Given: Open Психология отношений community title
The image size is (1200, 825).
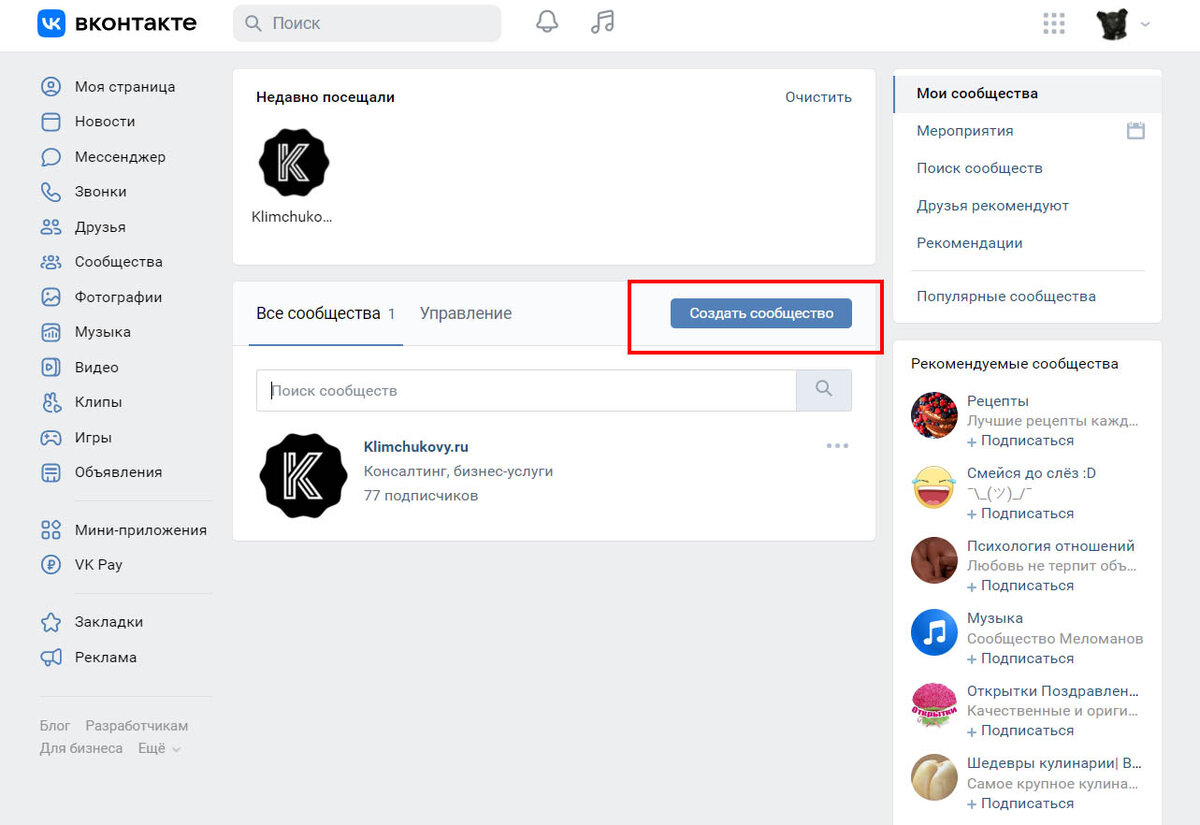Looking at the screenshot, I should [1051, 546].
